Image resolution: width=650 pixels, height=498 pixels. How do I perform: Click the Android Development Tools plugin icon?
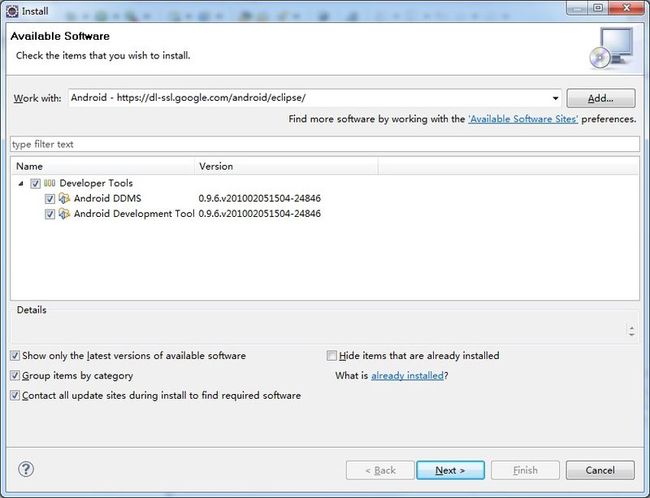click(64, 214)
